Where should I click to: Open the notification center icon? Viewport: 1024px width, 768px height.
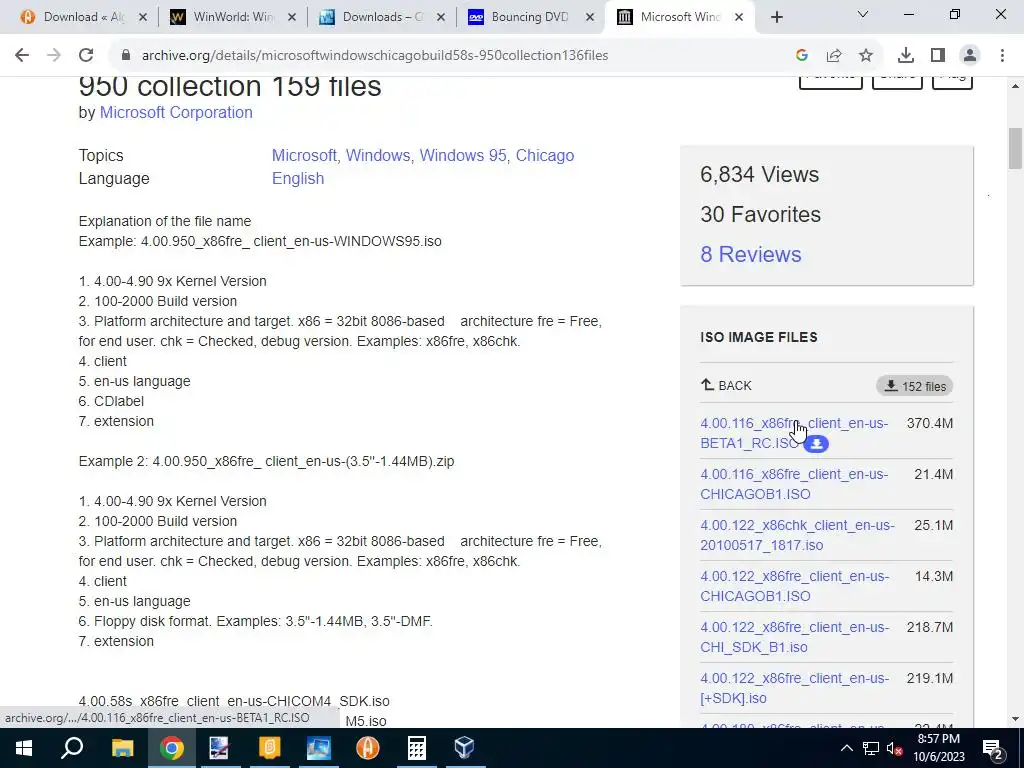click(x=992, y=748)
